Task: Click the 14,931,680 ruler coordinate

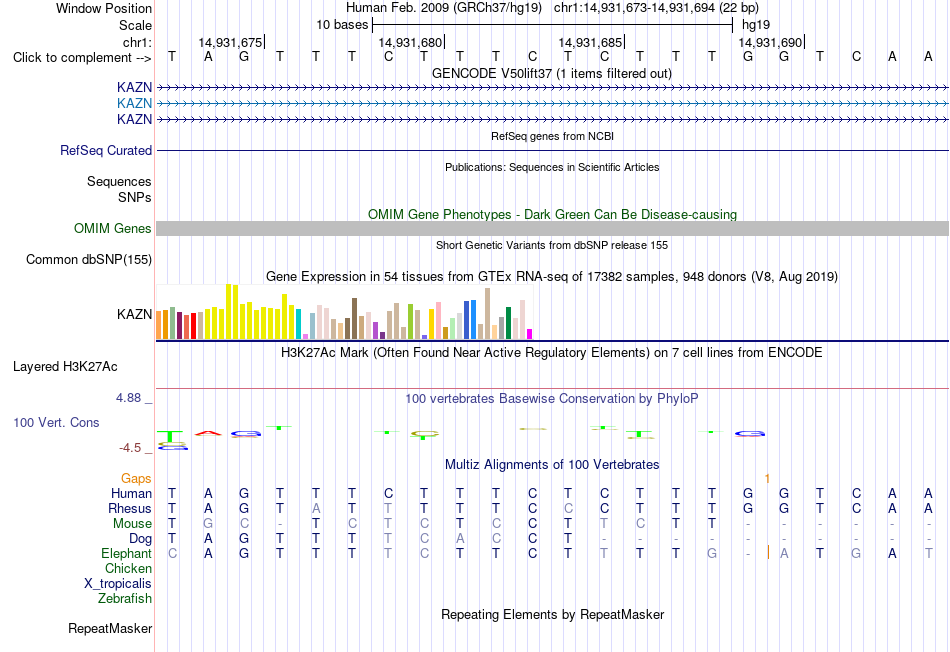Action: coord(410,42)
